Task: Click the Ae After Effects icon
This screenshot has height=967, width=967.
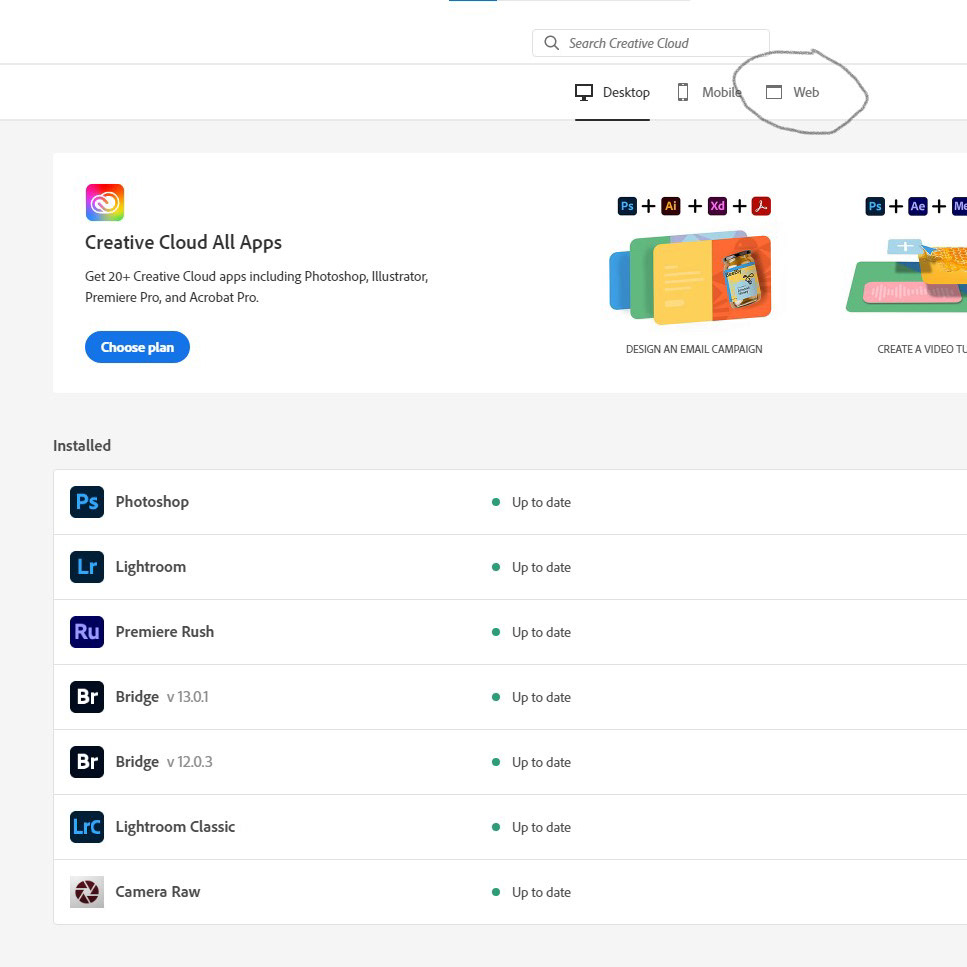Action: (918, 206)
